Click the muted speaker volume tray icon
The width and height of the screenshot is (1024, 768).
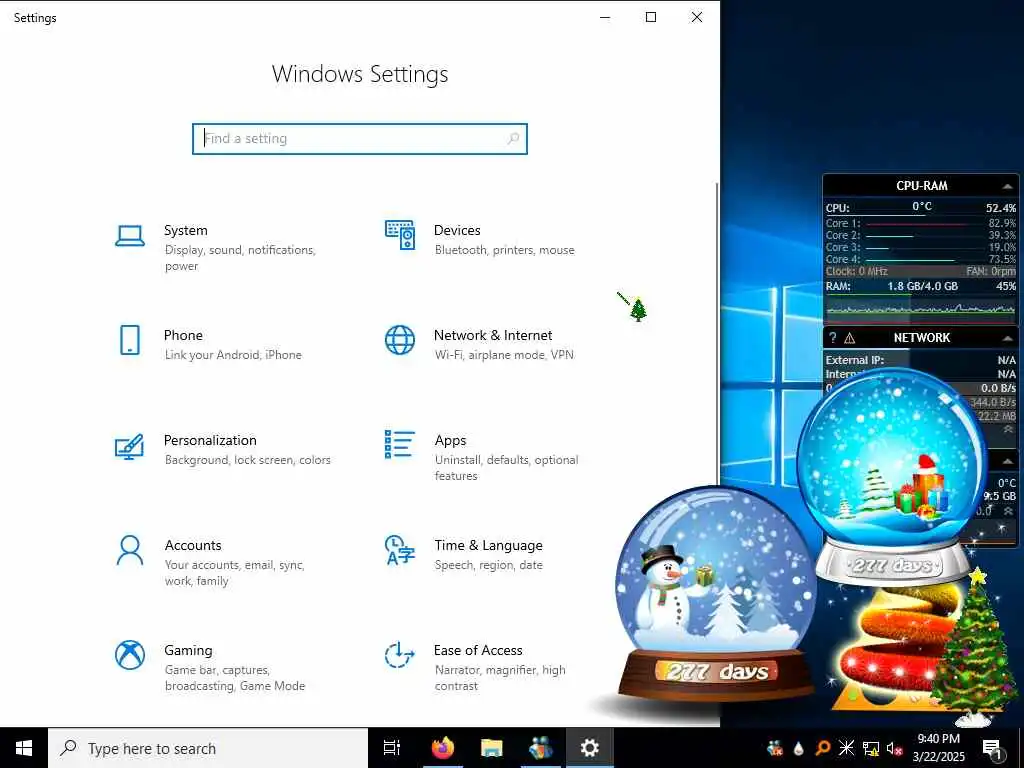pos(895,748)
